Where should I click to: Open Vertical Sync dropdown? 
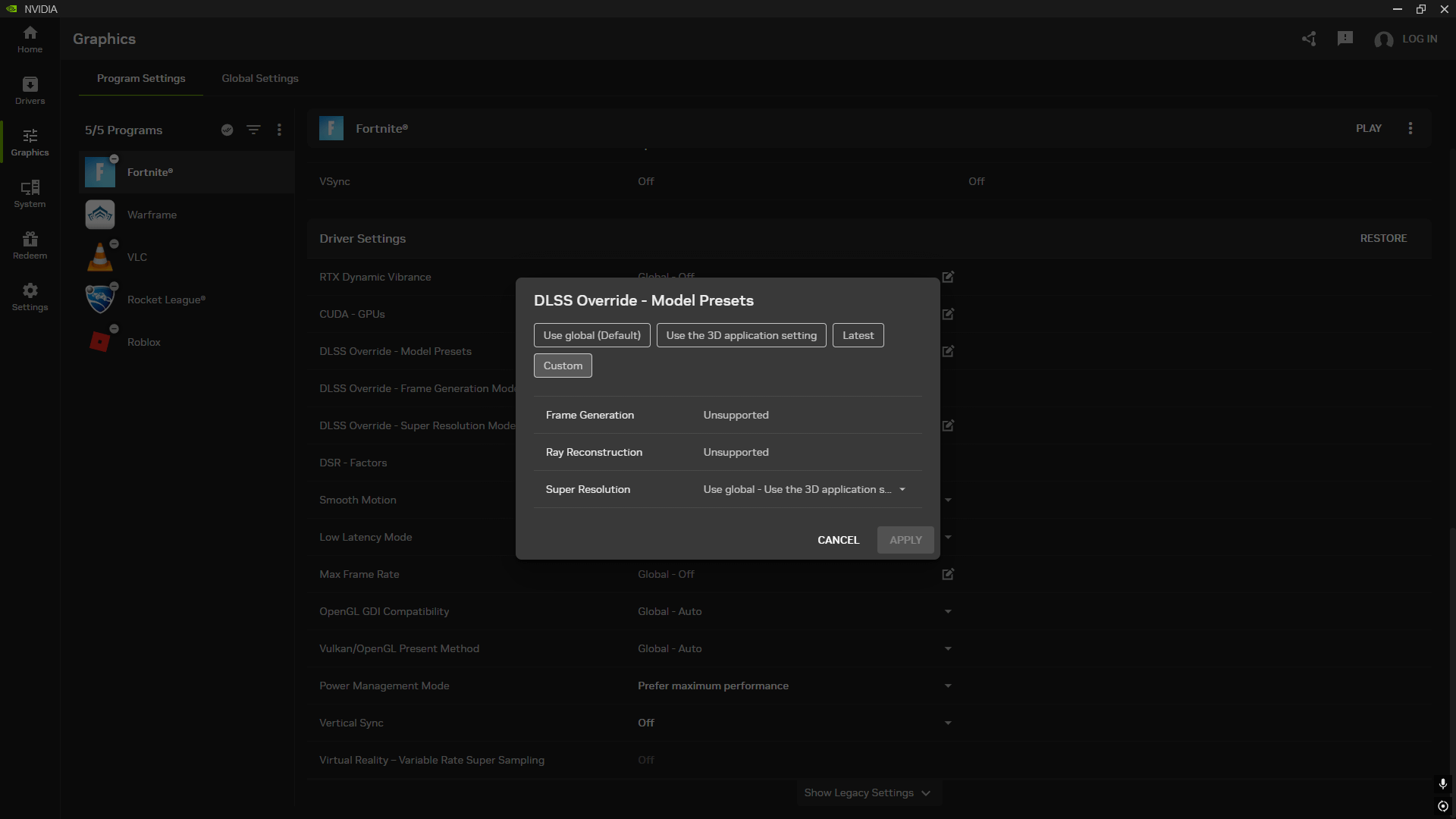(948, 723)
